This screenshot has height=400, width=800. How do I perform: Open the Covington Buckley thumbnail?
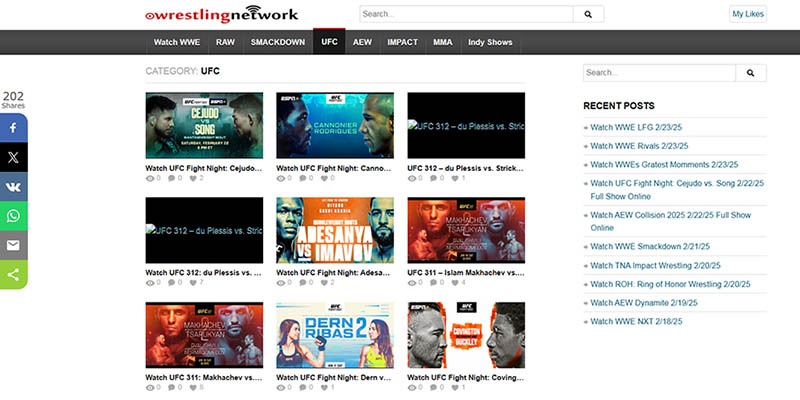[x=466, y=335]
